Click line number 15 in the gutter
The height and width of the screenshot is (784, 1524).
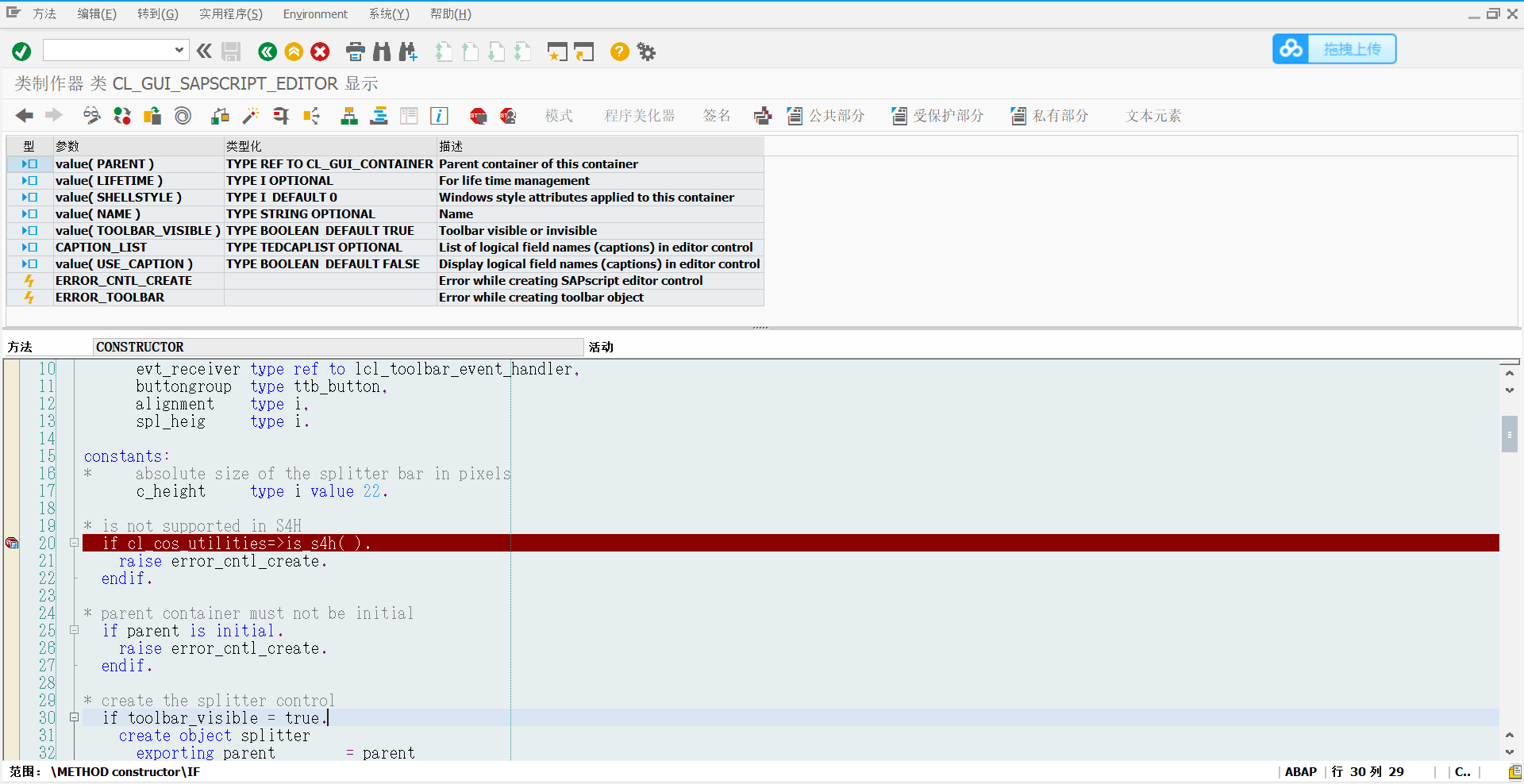pos(48,456)
